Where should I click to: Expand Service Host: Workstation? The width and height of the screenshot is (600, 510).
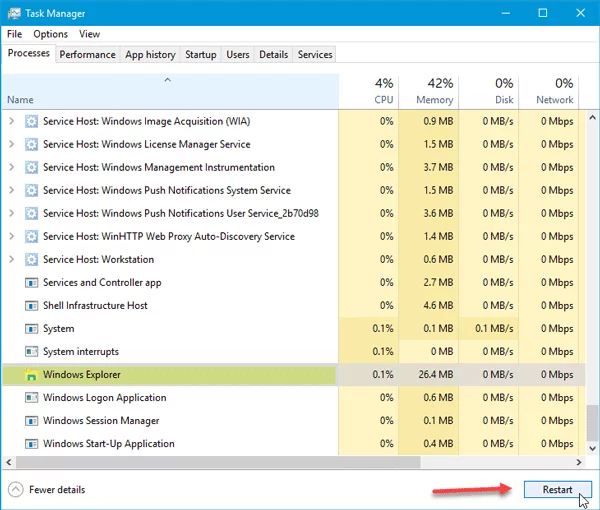click(11, 259)
